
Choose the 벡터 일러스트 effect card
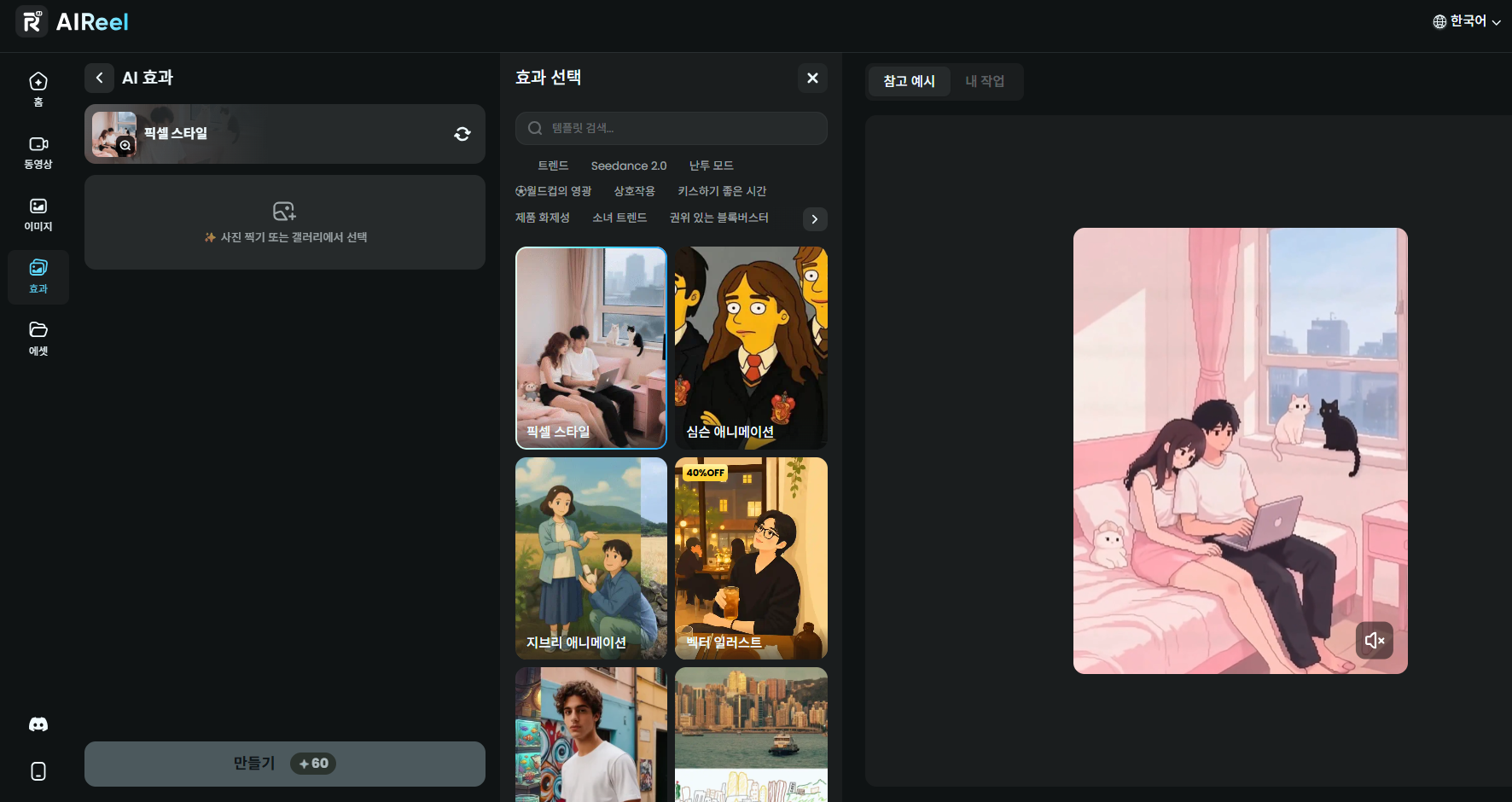pos(751,558)
